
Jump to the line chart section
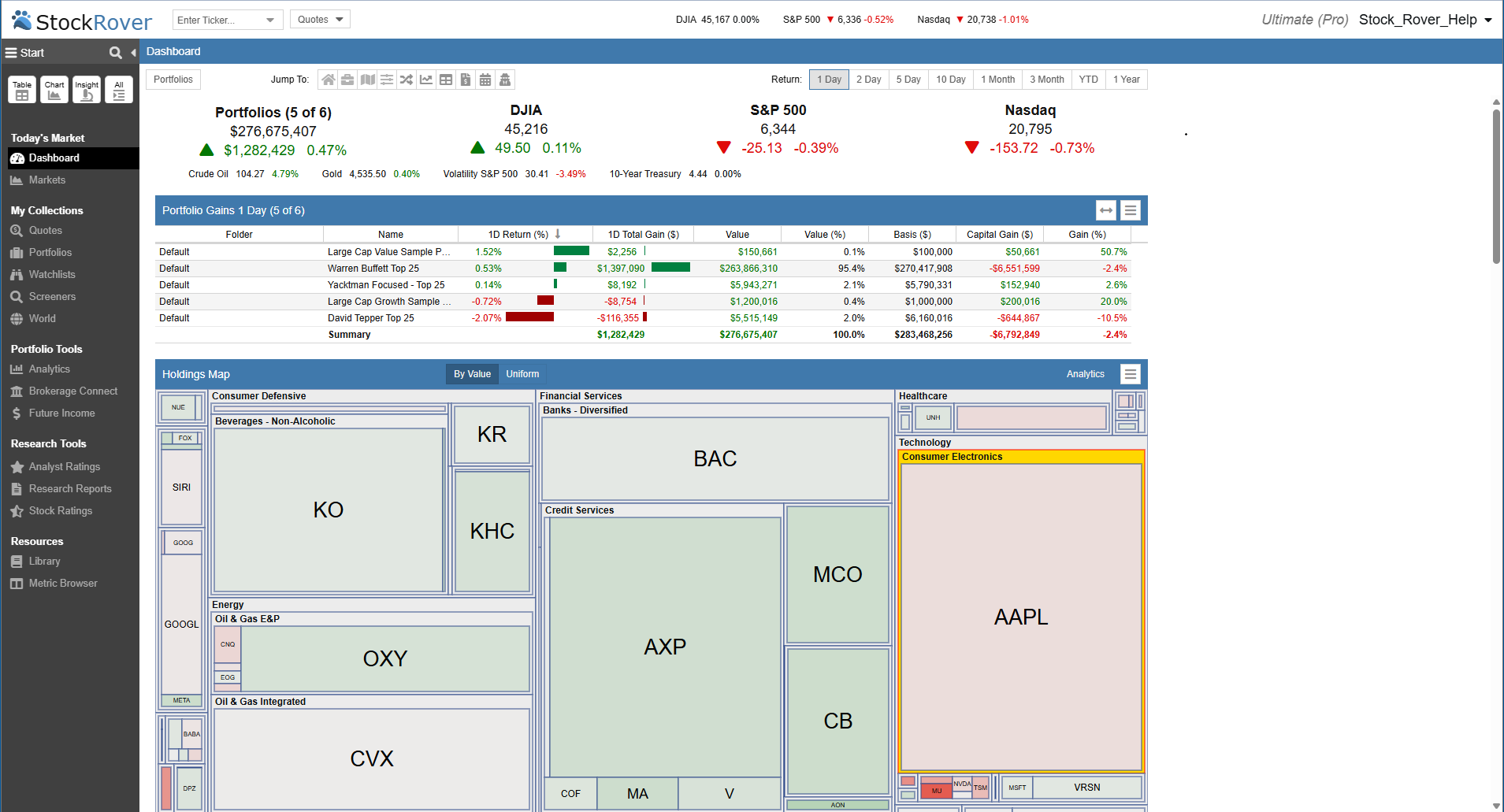click(426, 80)
